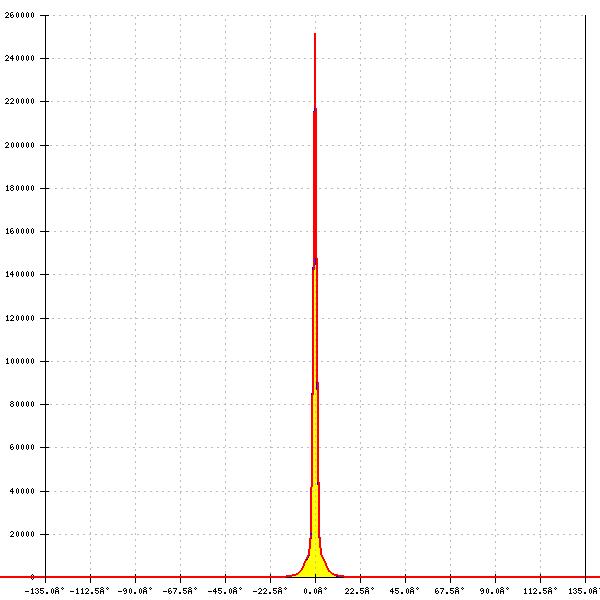Click the 22.5° x-axis label
The height and width of the screenshot is (600, 600).
coord(360,591)
